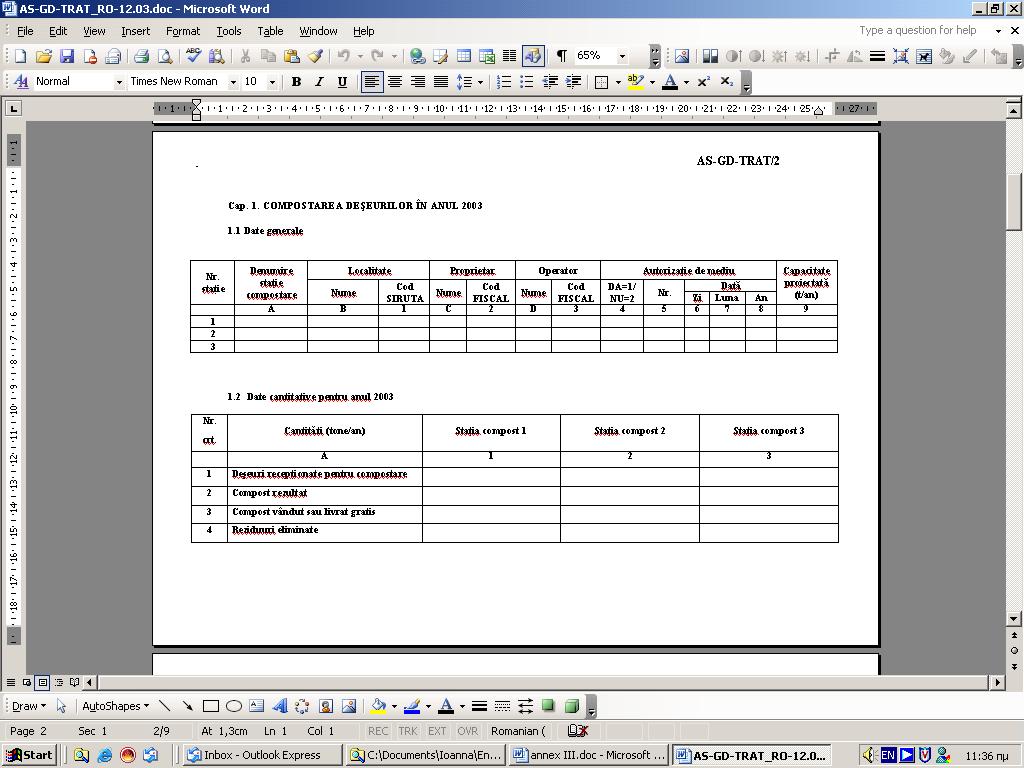Select the Rectangle drawing tool
This screenshot has width=1024, height=768.
210,706
